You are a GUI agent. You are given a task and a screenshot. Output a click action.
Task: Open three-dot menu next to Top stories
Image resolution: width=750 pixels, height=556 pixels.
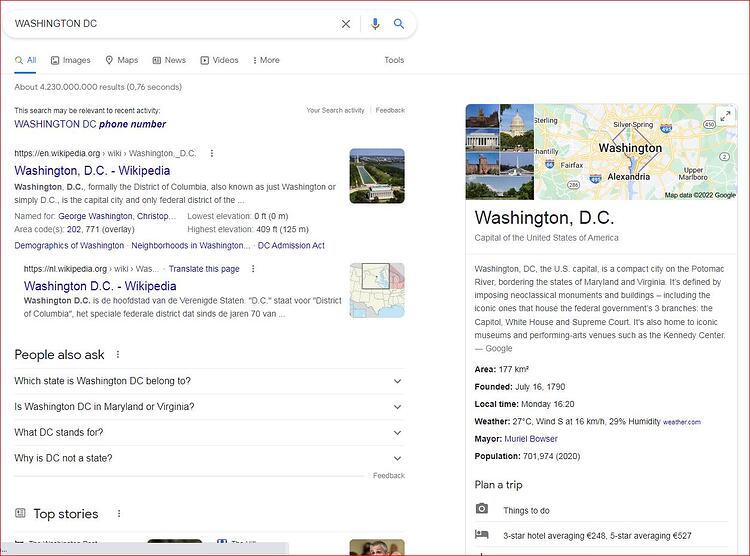[x=119, y=513]
